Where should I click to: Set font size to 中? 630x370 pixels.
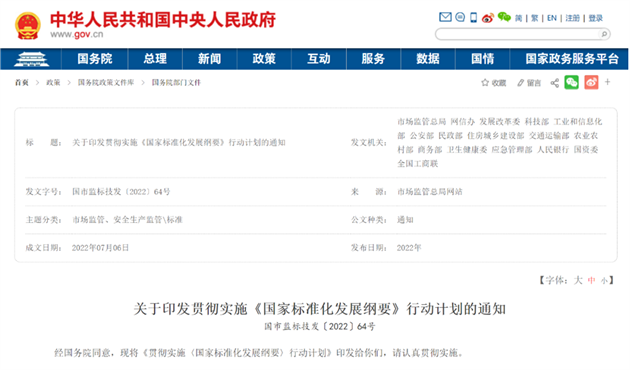pos(591,280)
